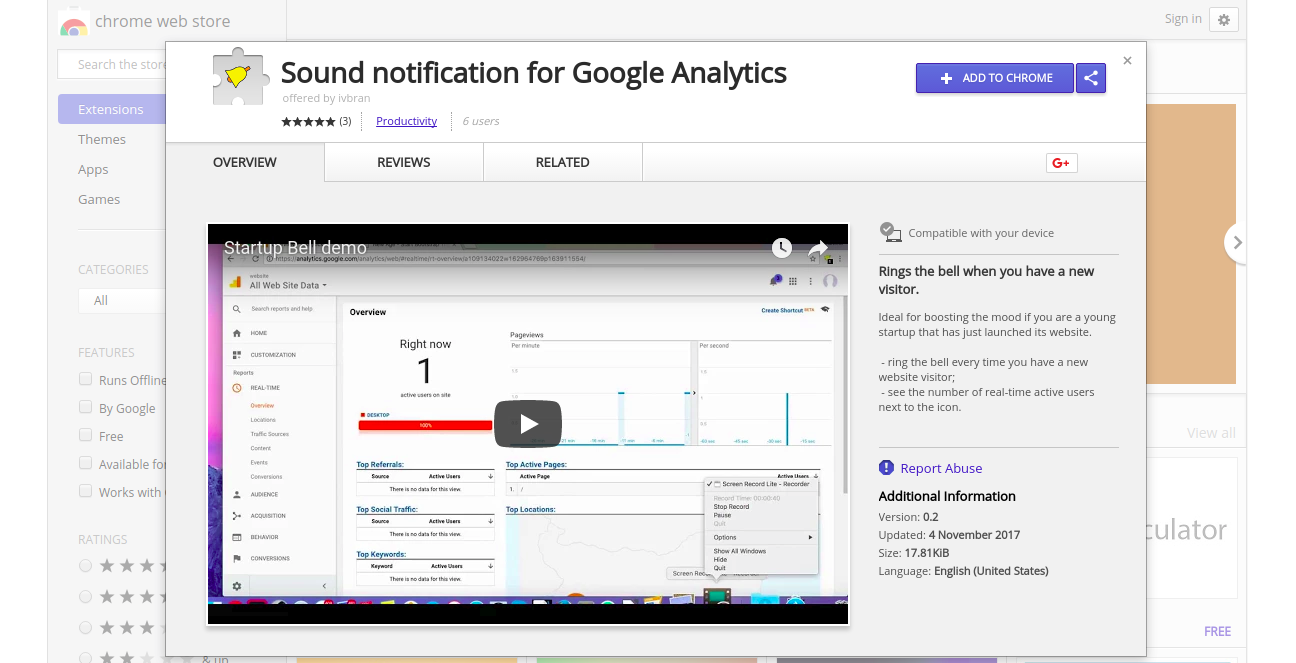Enable the Works with Google Drive filter

(86, 491)
